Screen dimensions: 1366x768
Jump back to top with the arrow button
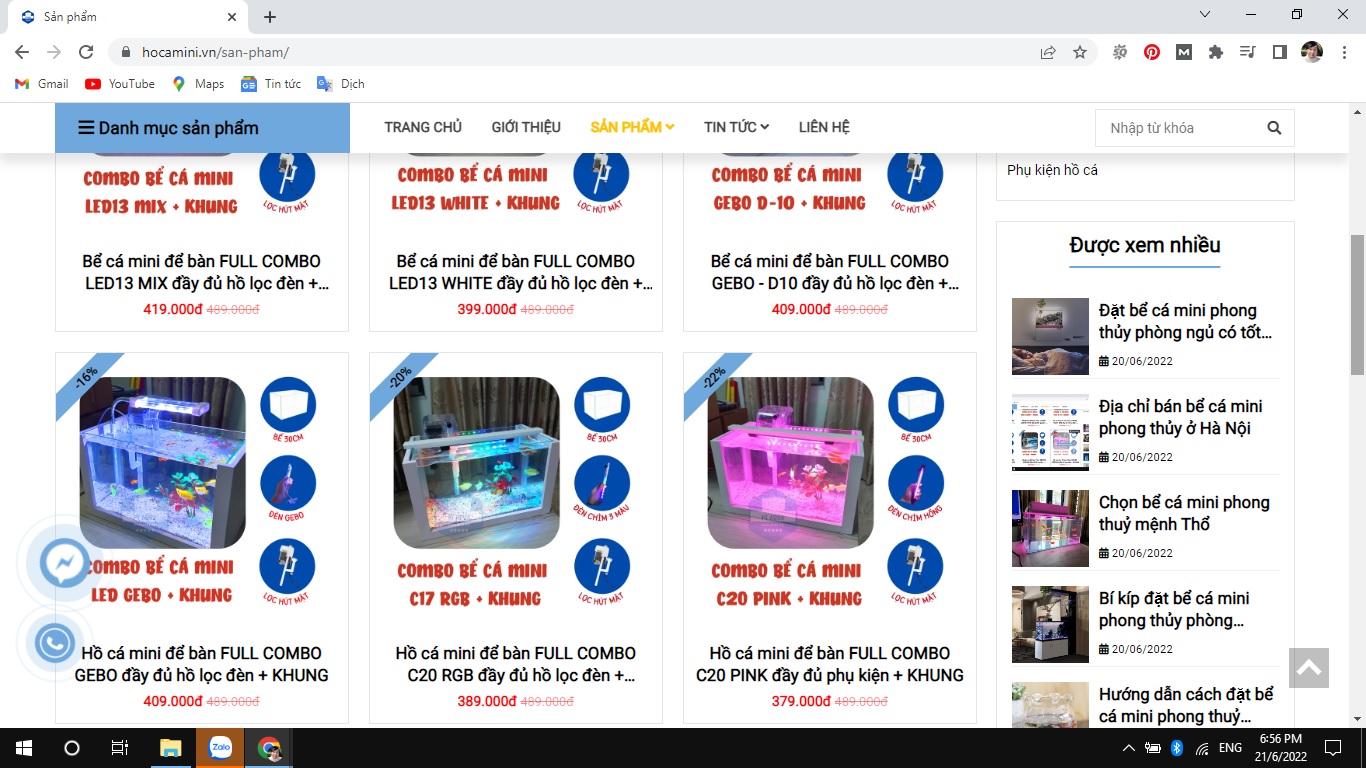click(x=1309, y=668)
